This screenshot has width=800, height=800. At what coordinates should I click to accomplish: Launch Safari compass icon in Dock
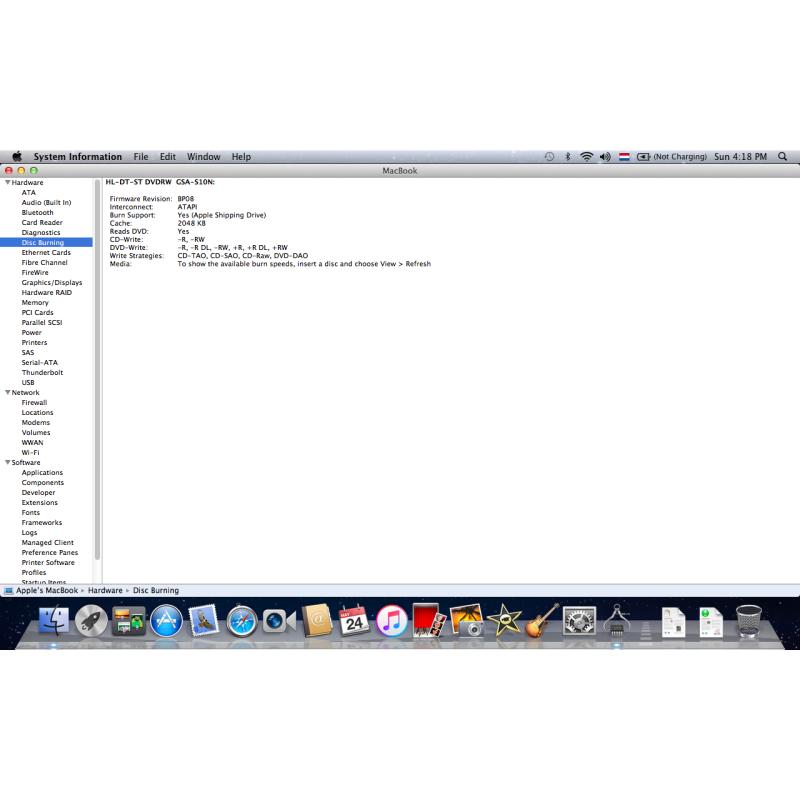242,621
